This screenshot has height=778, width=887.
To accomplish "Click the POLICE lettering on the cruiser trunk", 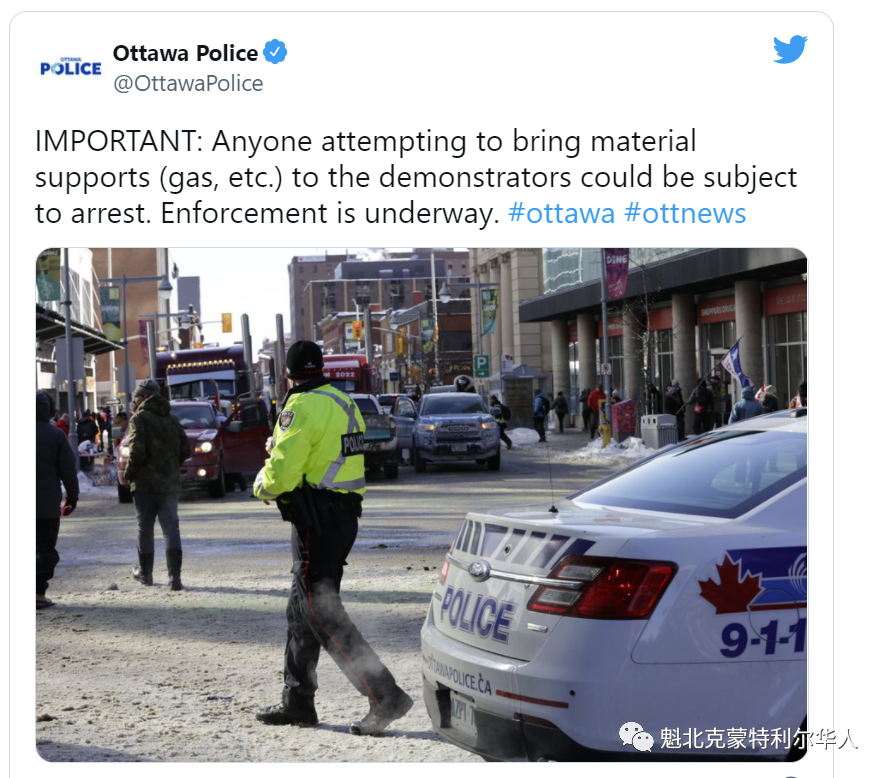I will (476, 613).
